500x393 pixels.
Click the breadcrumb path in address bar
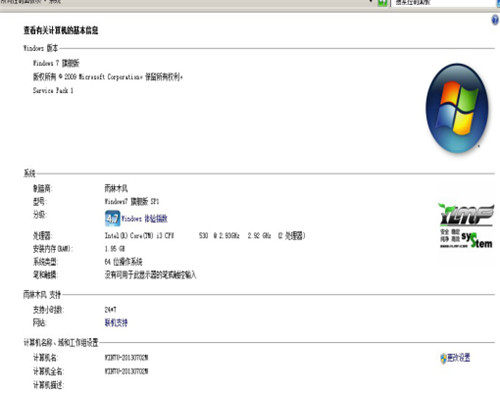click(x=32, y=2)
